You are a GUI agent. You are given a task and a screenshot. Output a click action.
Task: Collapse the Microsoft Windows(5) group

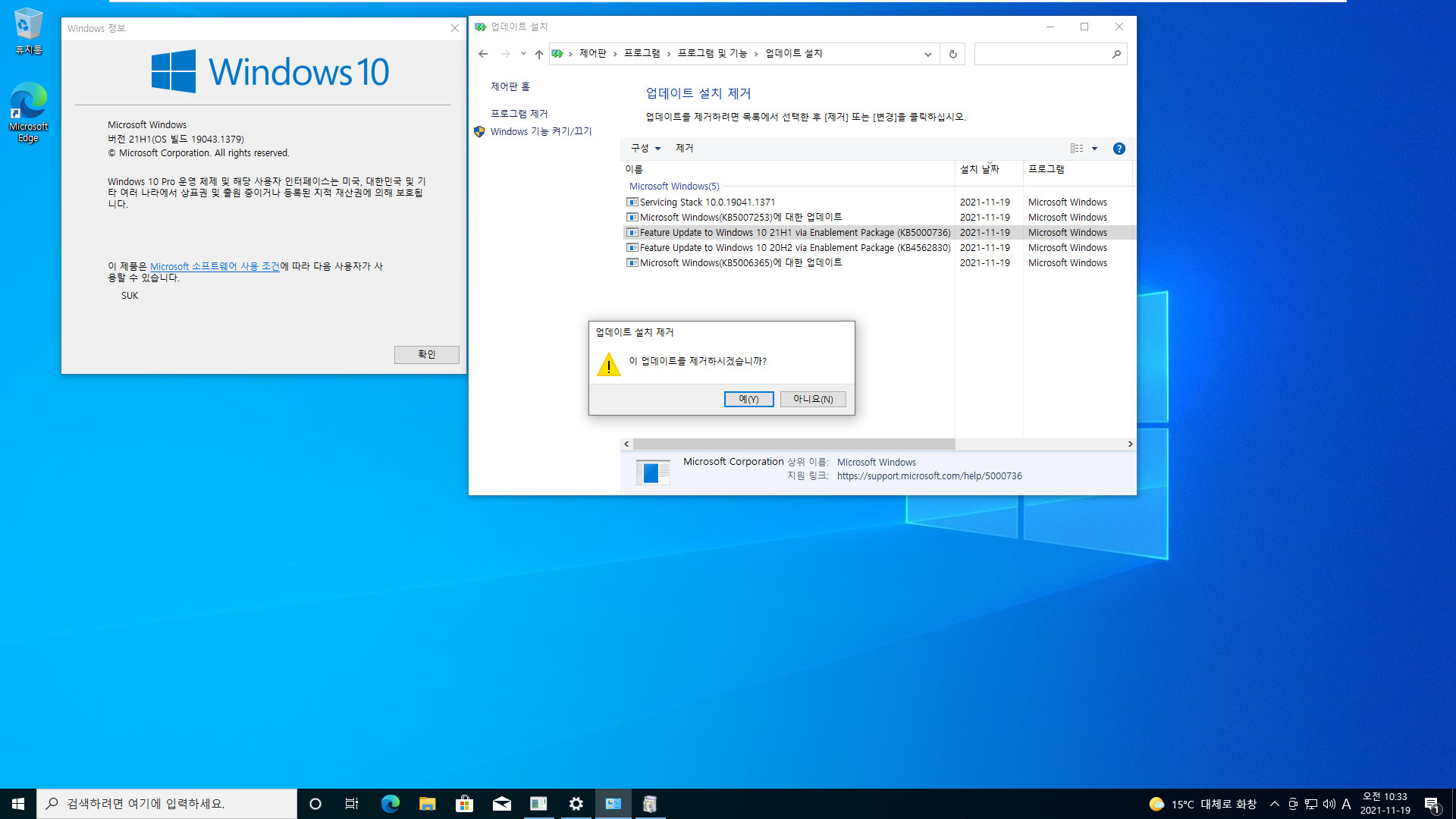point(674,187)
